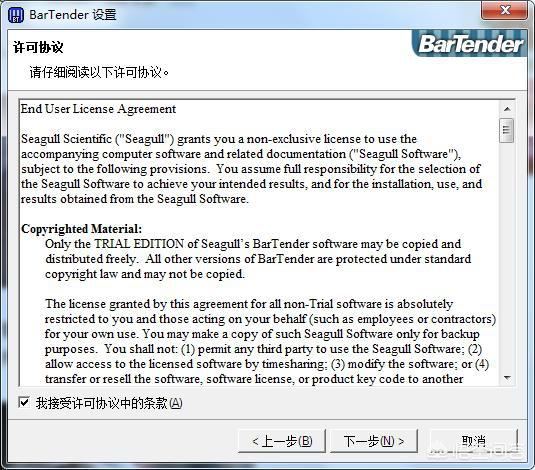Close the BarTender setup window
Viewport: 535px width, 470px height.
[505, 10]
